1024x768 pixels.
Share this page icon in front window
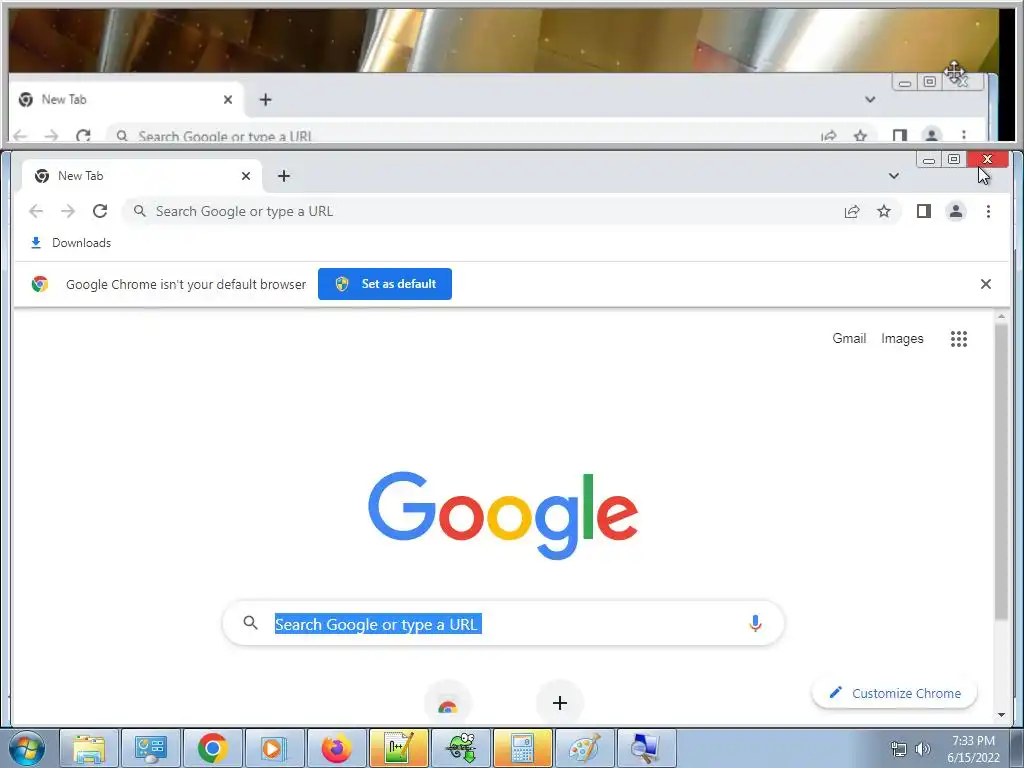click(852, 211)
